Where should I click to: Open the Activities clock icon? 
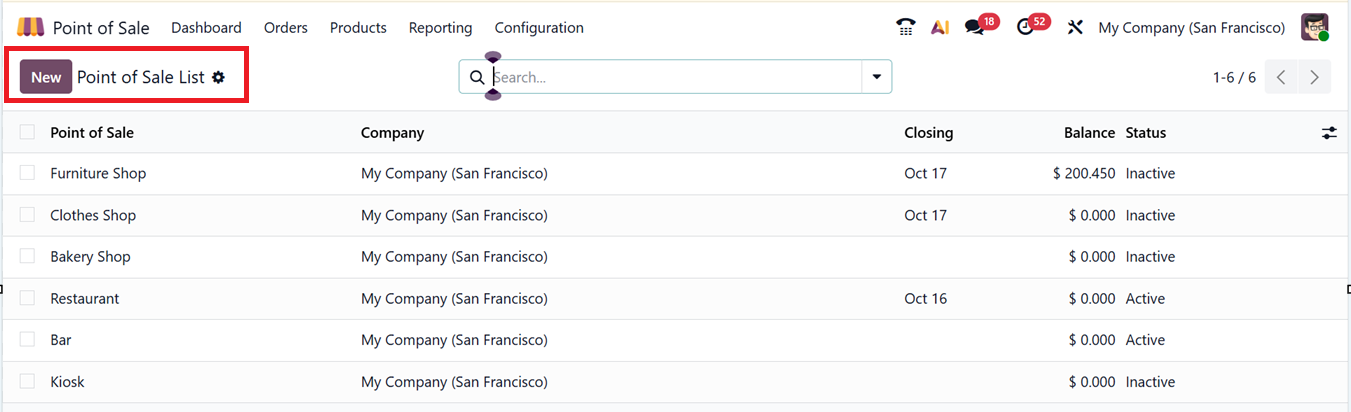(1025, 28)
